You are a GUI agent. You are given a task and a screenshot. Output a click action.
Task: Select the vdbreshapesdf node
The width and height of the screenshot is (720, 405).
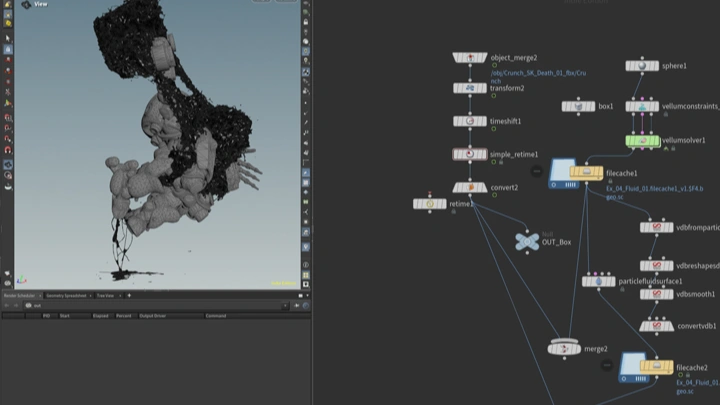pyautogui.click(x=657, y=265)
